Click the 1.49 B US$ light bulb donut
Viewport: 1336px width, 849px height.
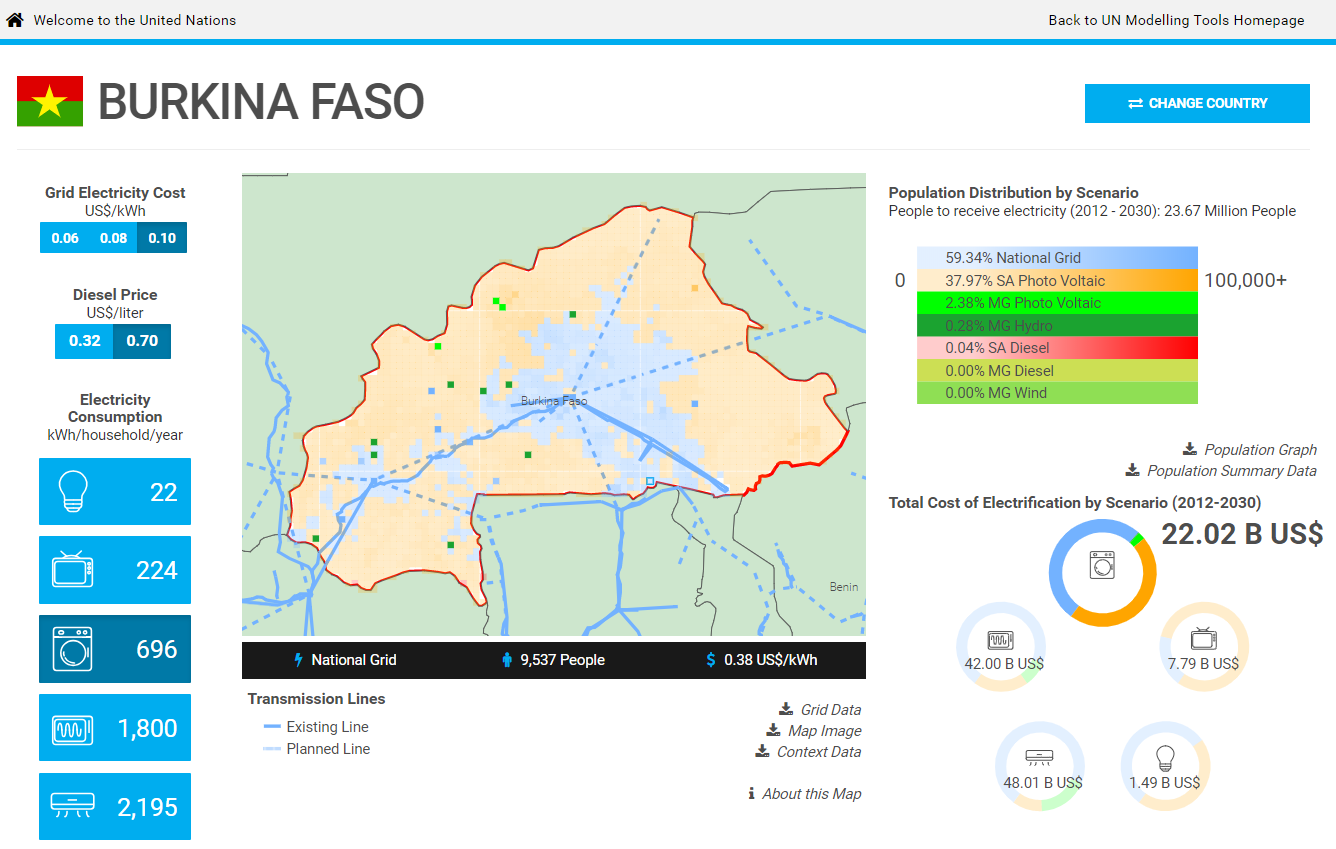[x=1165, y=767]
